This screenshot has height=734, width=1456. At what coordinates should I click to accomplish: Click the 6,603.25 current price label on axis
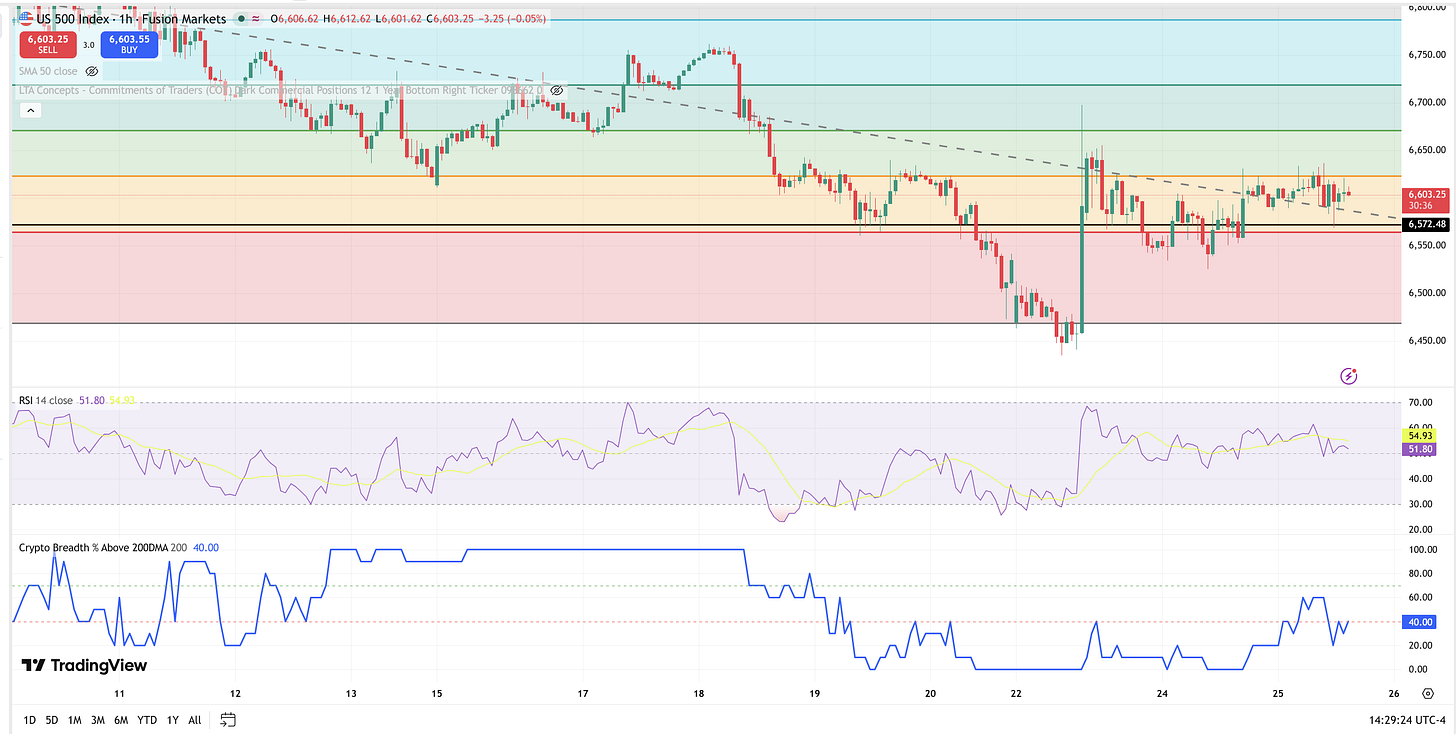[1427, 201]
